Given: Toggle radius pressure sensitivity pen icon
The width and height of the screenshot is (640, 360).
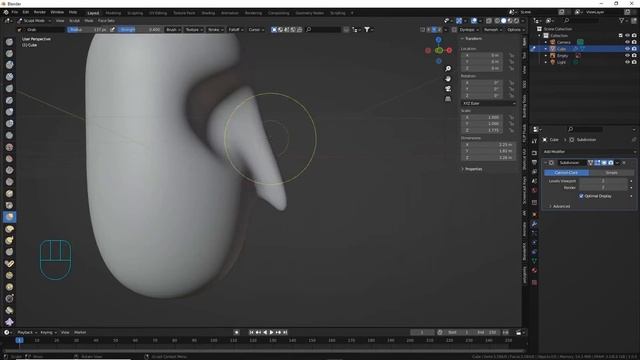Looking at the screenshot, I should 113,29.
